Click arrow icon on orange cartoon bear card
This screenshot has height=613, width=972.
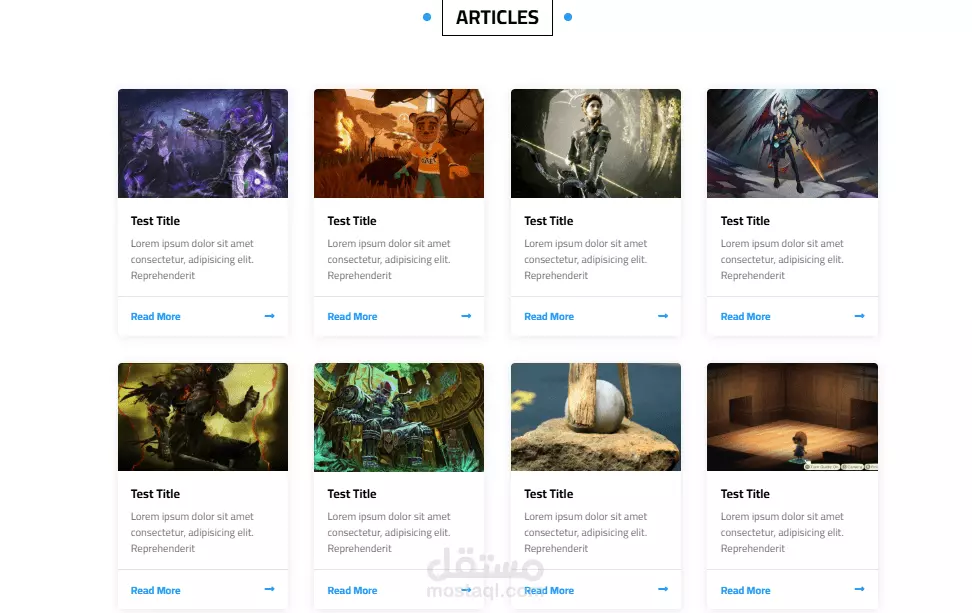(x=466, y=316)
